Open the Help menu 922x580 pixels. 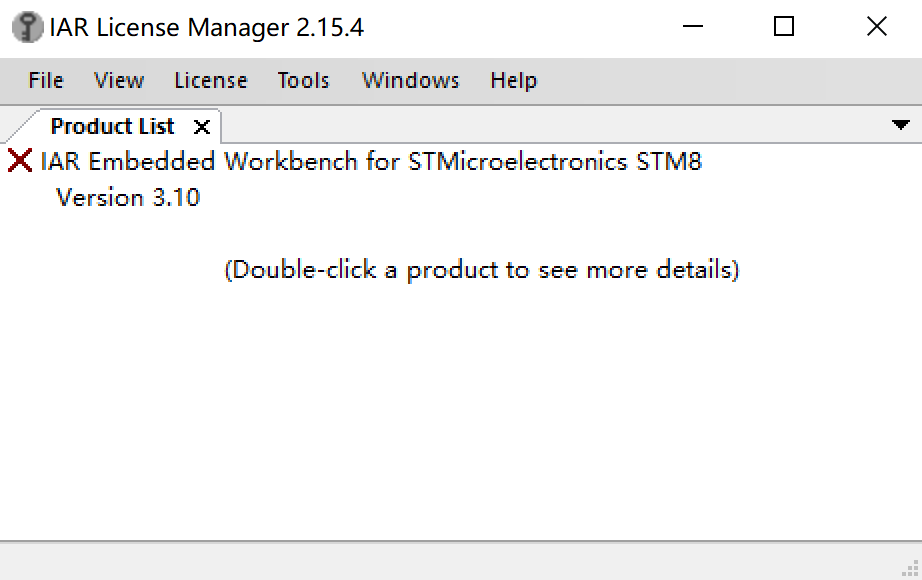tap(513, 81)
